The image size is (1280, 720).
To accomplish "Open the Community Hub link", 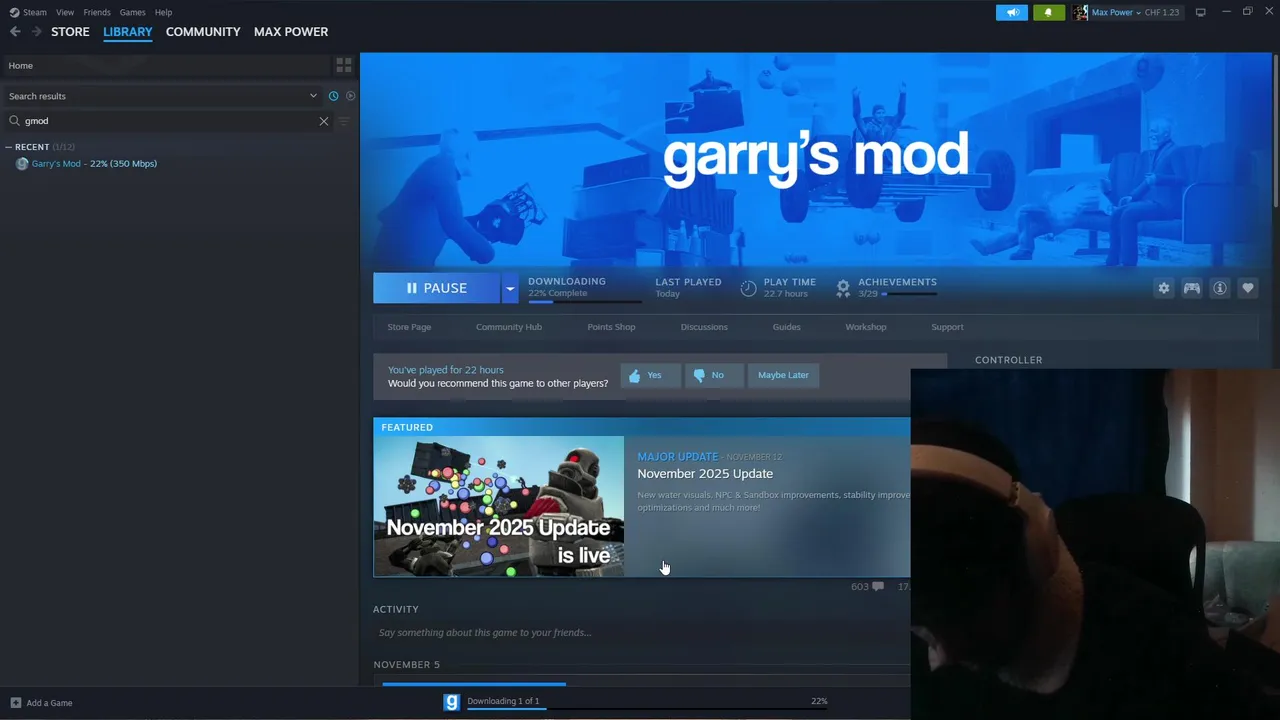I will click(x=509, y=327).
